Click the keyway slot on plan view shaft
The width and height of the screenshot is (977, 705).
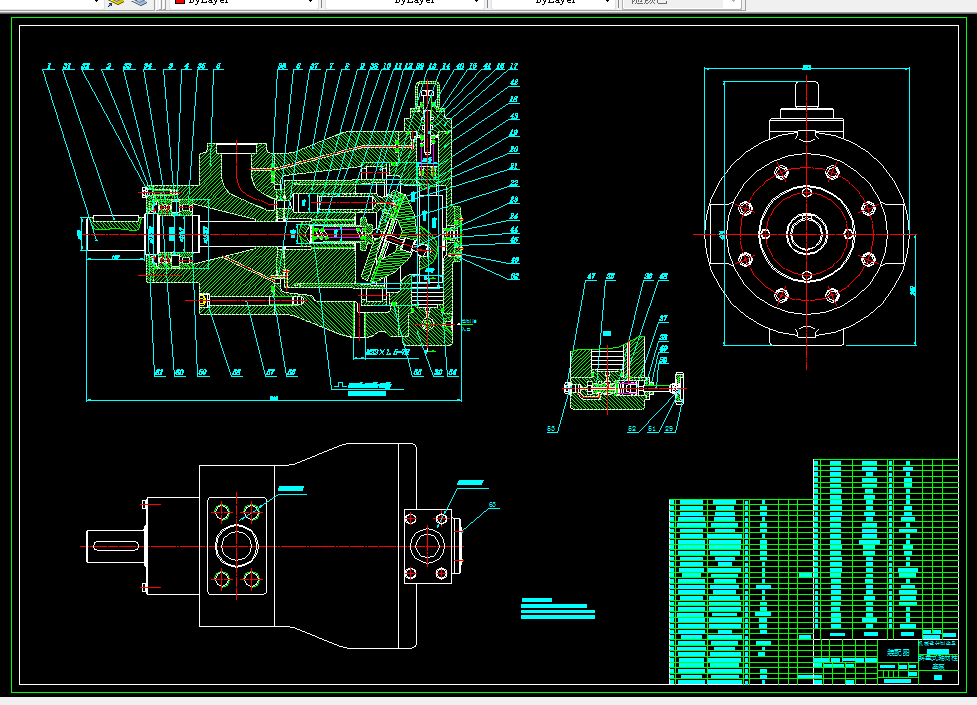pyautogui.click(x=116, y=546)
